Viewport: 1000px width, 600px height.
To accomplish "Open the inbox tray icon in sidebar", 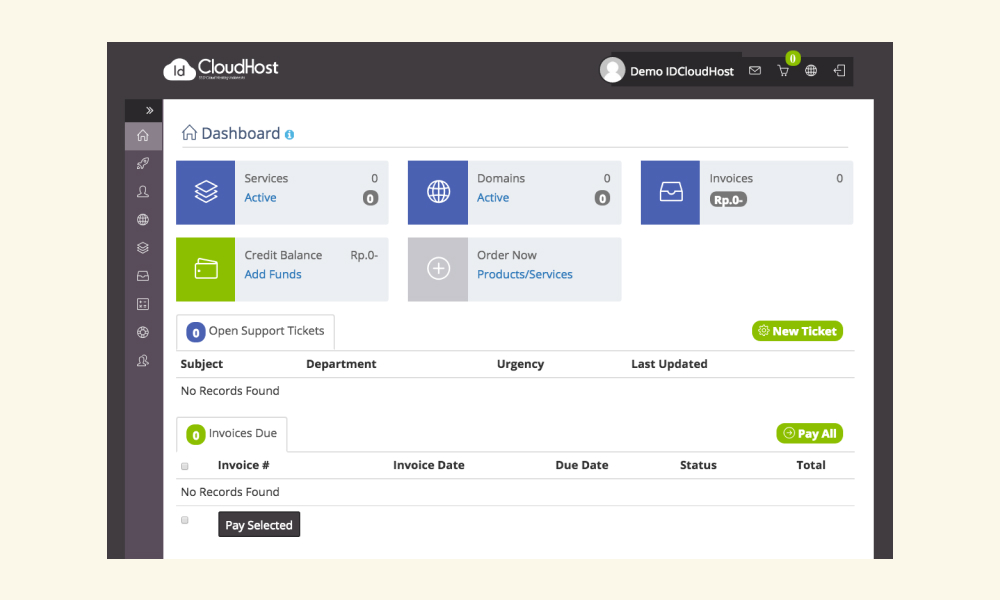I will 143,275.
